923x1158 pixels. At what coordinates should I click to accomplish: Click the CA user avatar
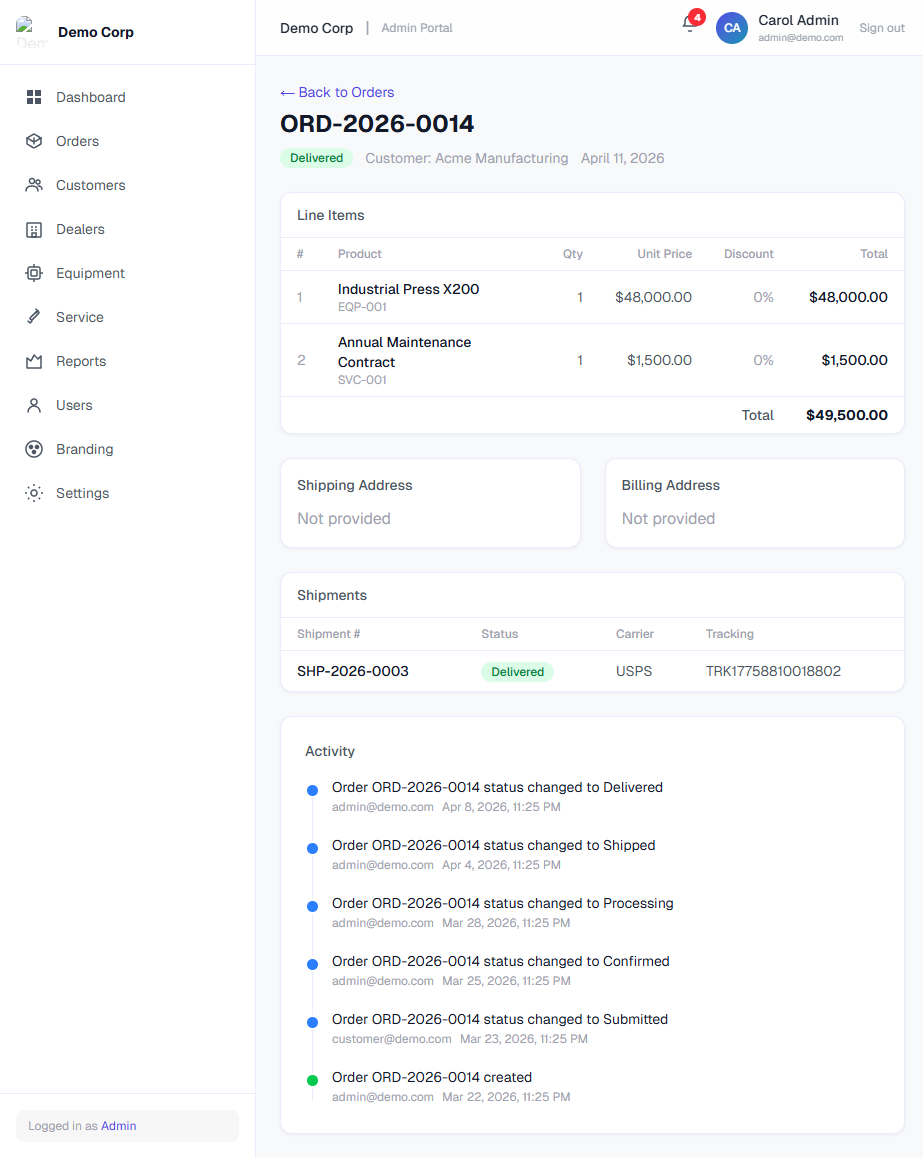(732, 28)
